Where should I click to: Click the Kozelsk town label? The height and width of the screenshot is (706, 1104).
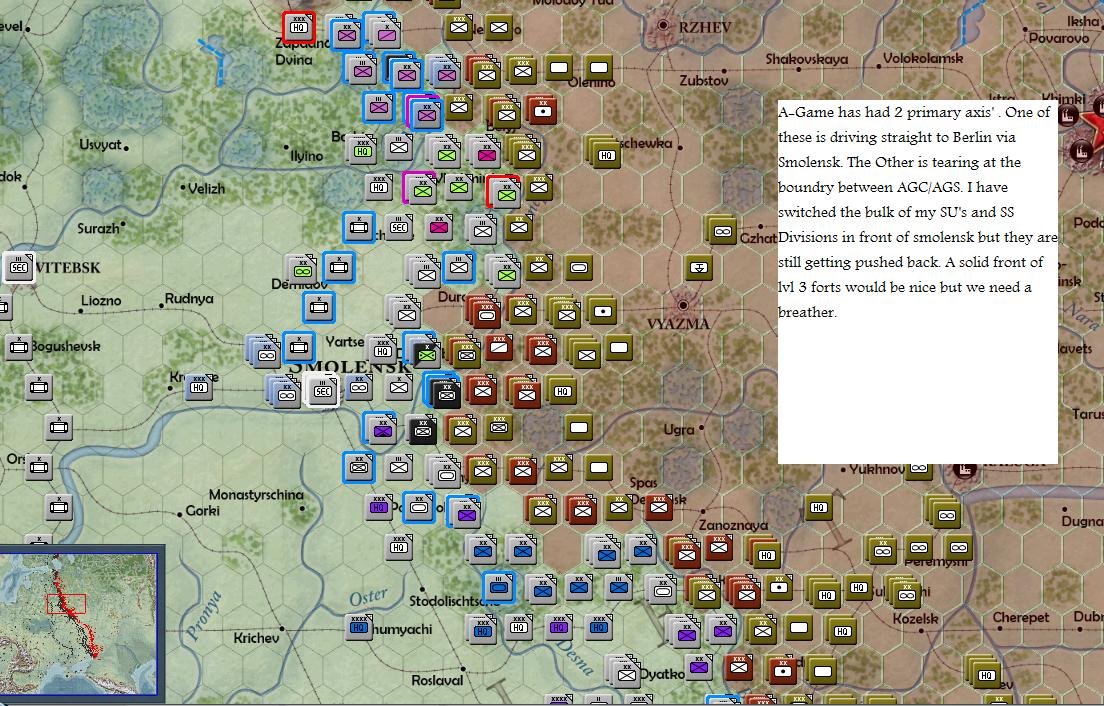(x=915, y=619)
